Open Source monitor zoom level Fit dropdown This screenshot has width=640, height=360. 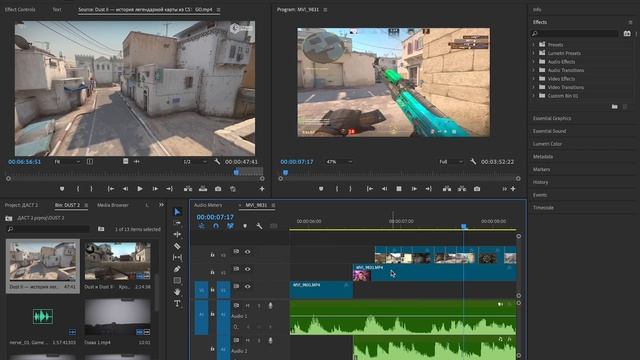[x=67, y=162]
